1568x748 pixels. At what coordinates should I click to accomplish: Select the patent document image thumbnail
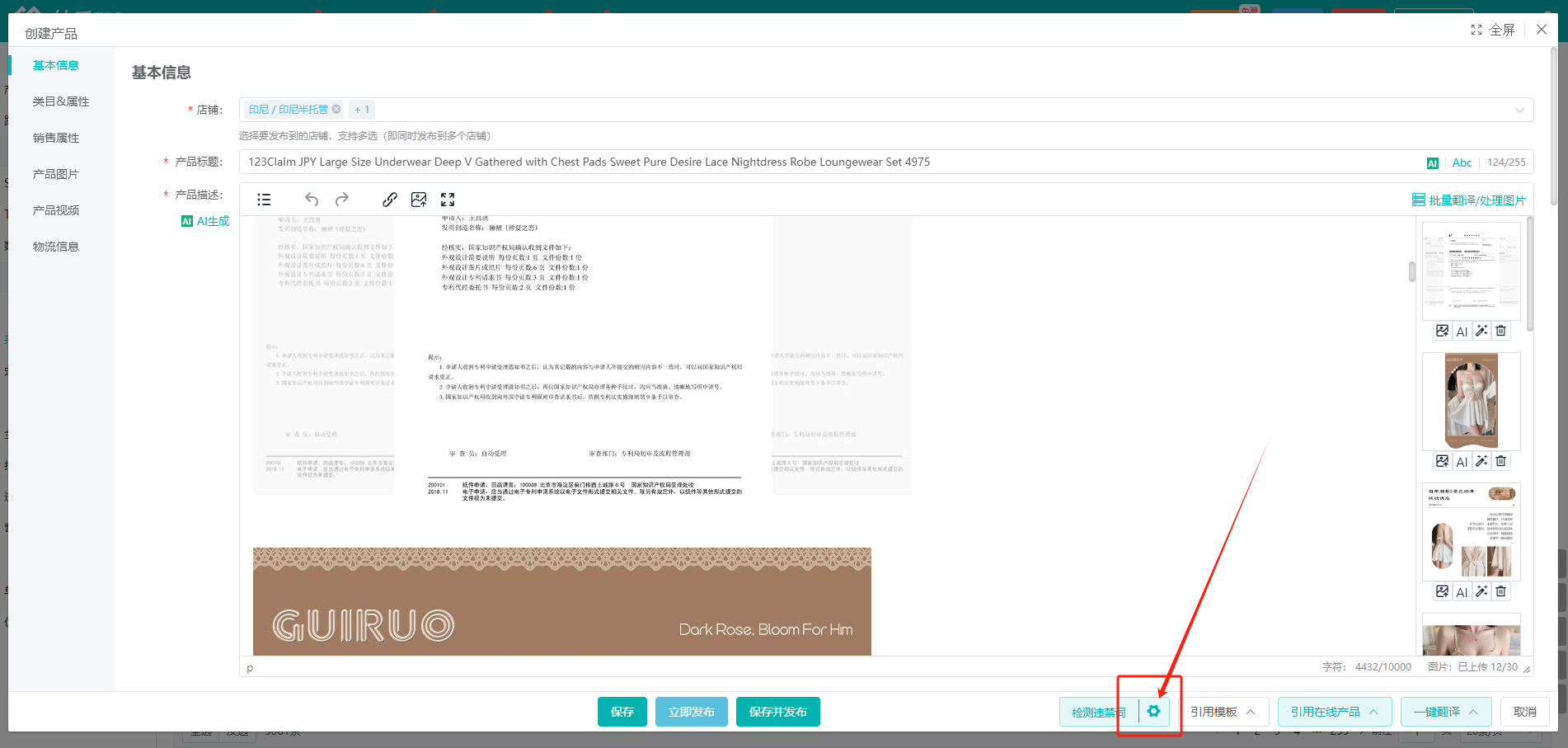pos(1472,271)
